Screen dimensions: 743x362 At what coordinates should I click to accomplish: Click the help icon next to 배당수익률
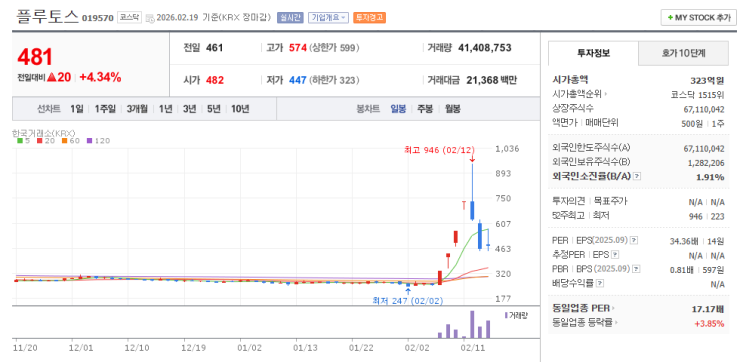pos(600,283)
